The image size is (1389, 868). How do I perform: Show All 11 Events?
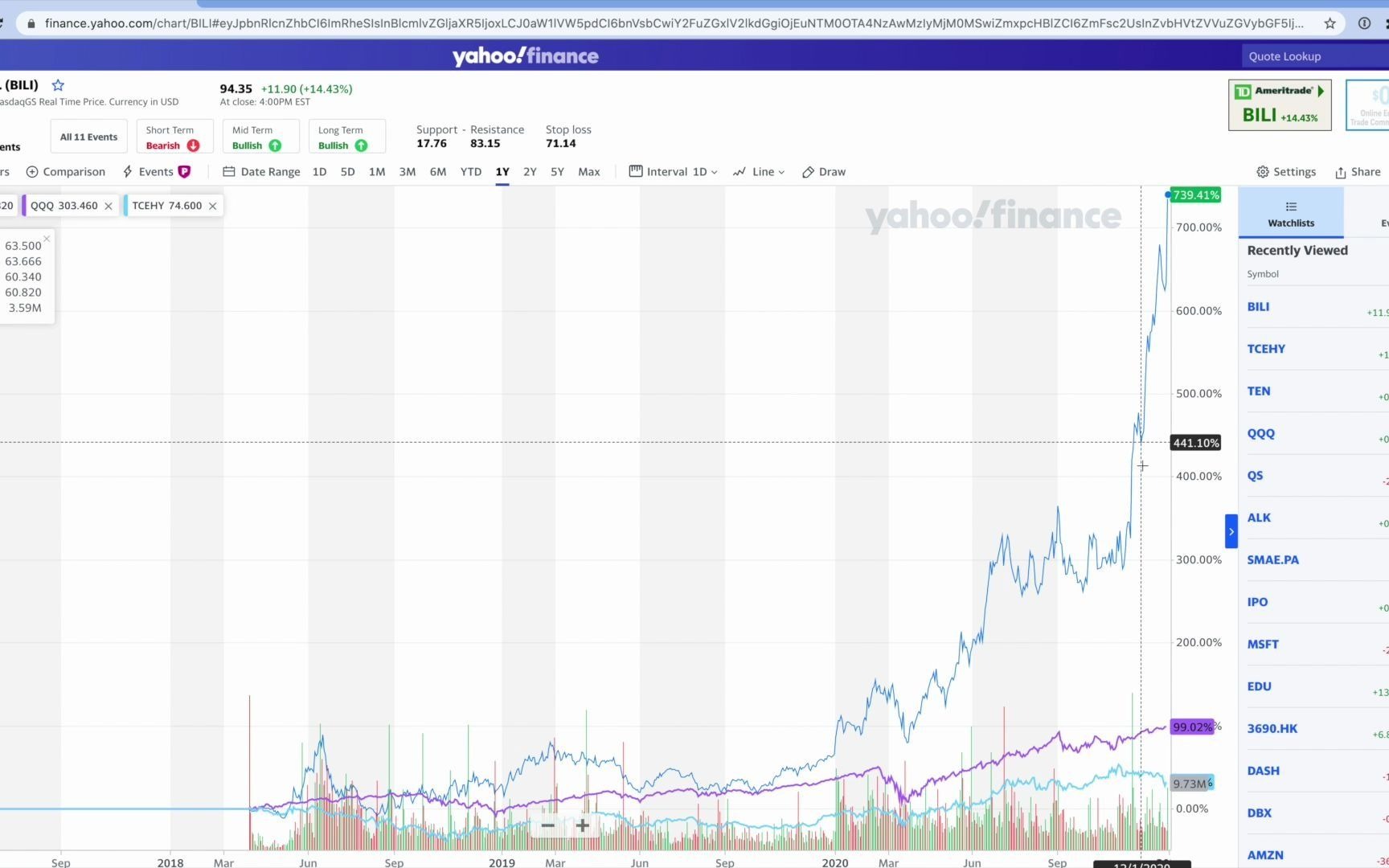(88, 137)
